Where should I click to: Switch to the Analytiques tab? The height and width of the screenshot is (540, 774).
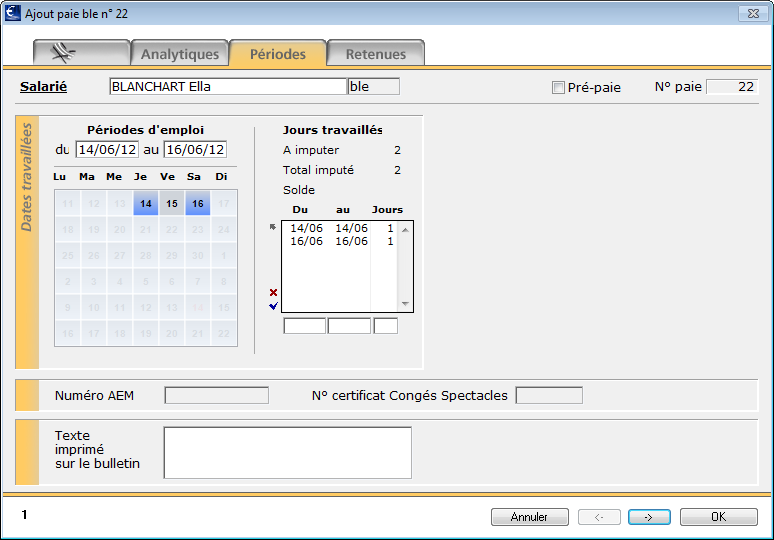(180, 53)
